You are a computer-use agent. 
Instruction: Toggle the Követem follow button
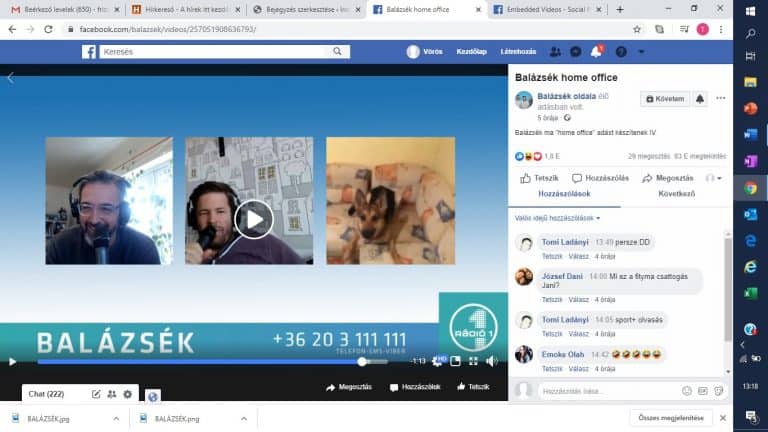pyautogui.click(x=664, y=99)
